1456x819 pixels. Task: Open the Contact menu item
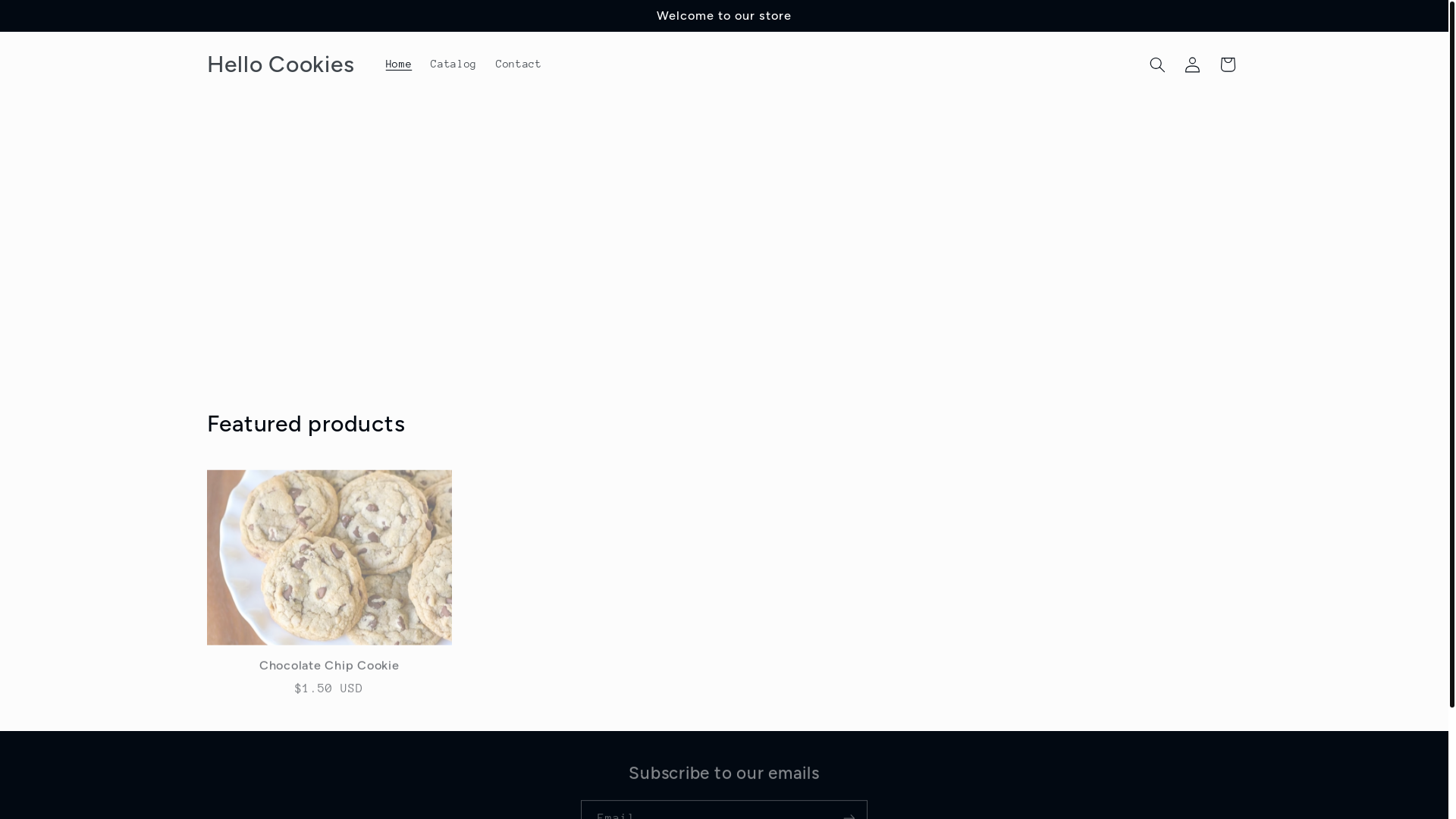tap(519, 64)
